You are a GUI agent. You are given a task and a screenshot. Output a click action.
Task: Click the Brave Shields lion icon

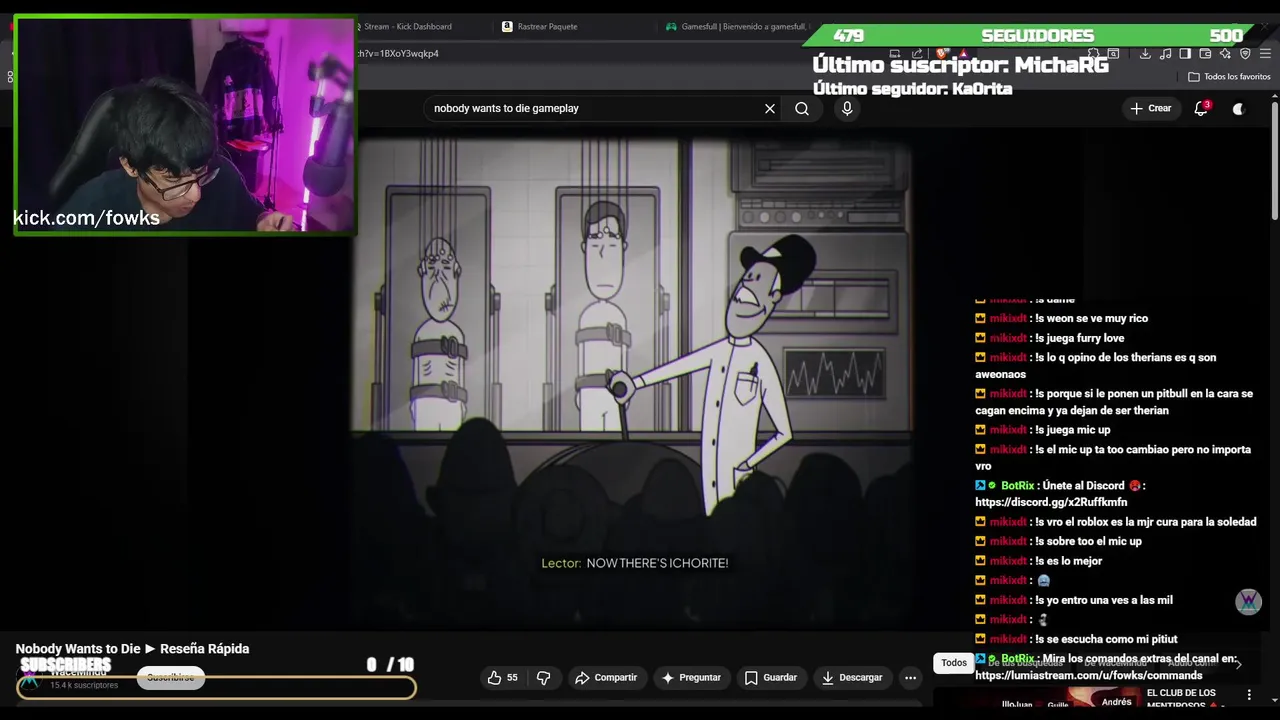pyautogui.click(x=941, y=53)
